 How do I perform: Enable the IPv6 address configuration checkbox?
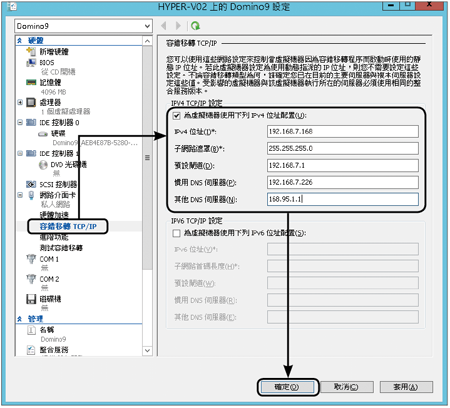point(177,233)
